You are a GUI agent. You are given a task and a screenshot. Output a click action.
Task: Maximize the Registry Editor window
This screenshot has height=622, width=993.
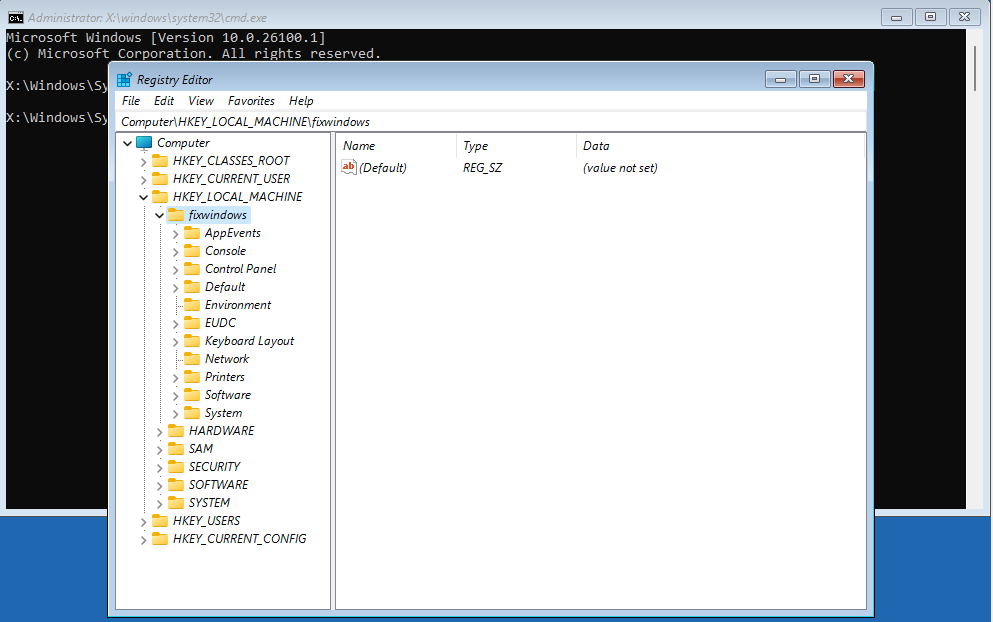pyautogui.click(x=814, y=79)
